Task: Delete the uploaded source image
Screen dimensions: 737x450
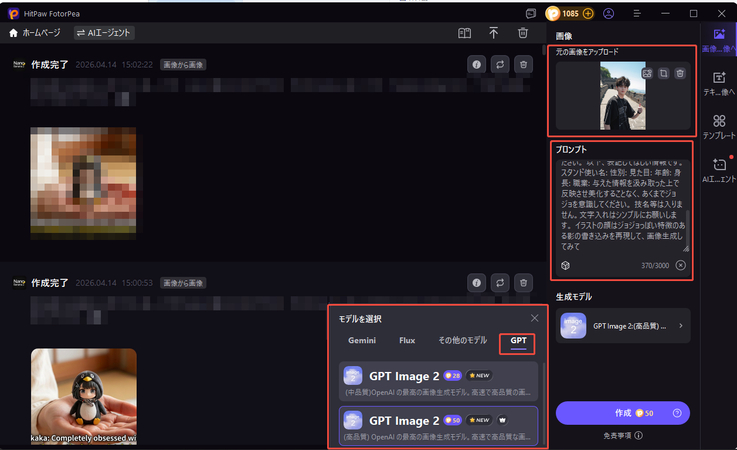Action: click(x=680, y=73)
